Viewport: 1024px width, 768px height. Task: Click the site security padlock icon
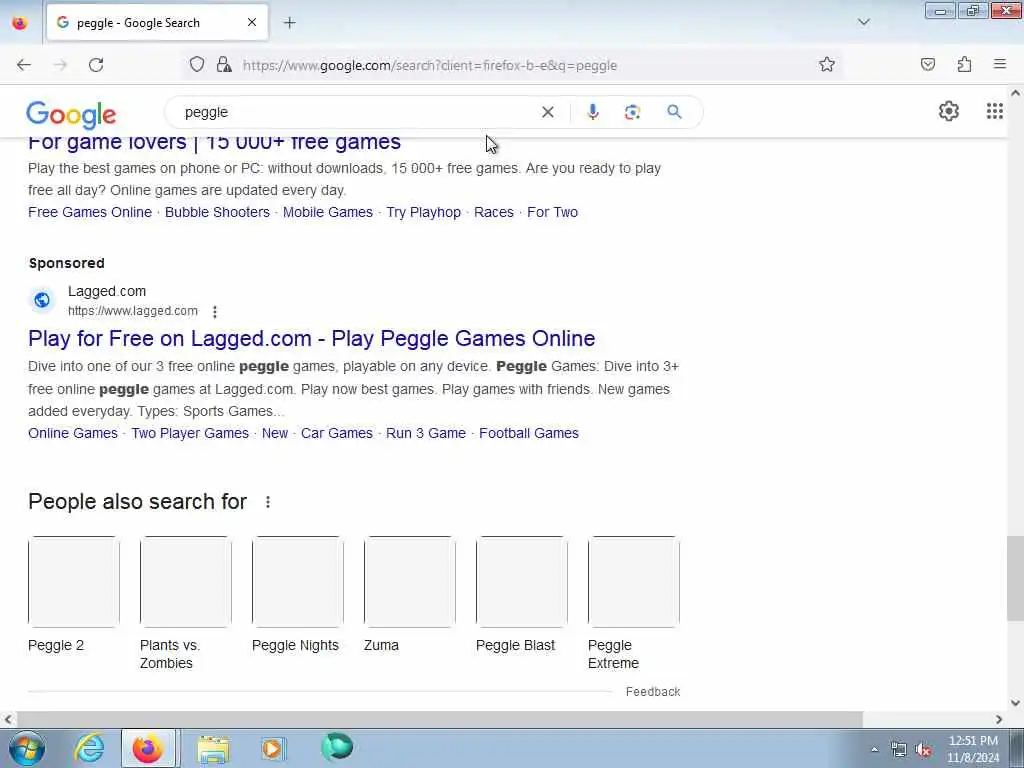tap(224, 65)
